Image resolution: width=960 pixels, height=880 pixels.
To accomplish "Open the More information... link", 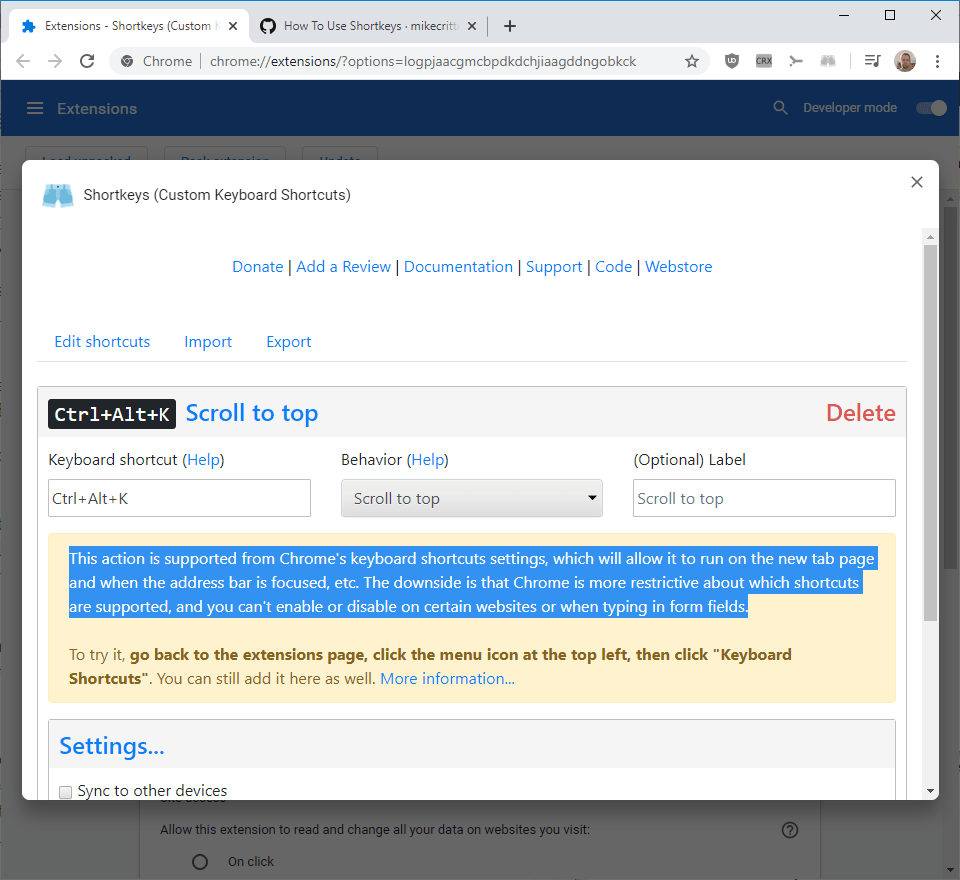I will [x=448, y=679].
